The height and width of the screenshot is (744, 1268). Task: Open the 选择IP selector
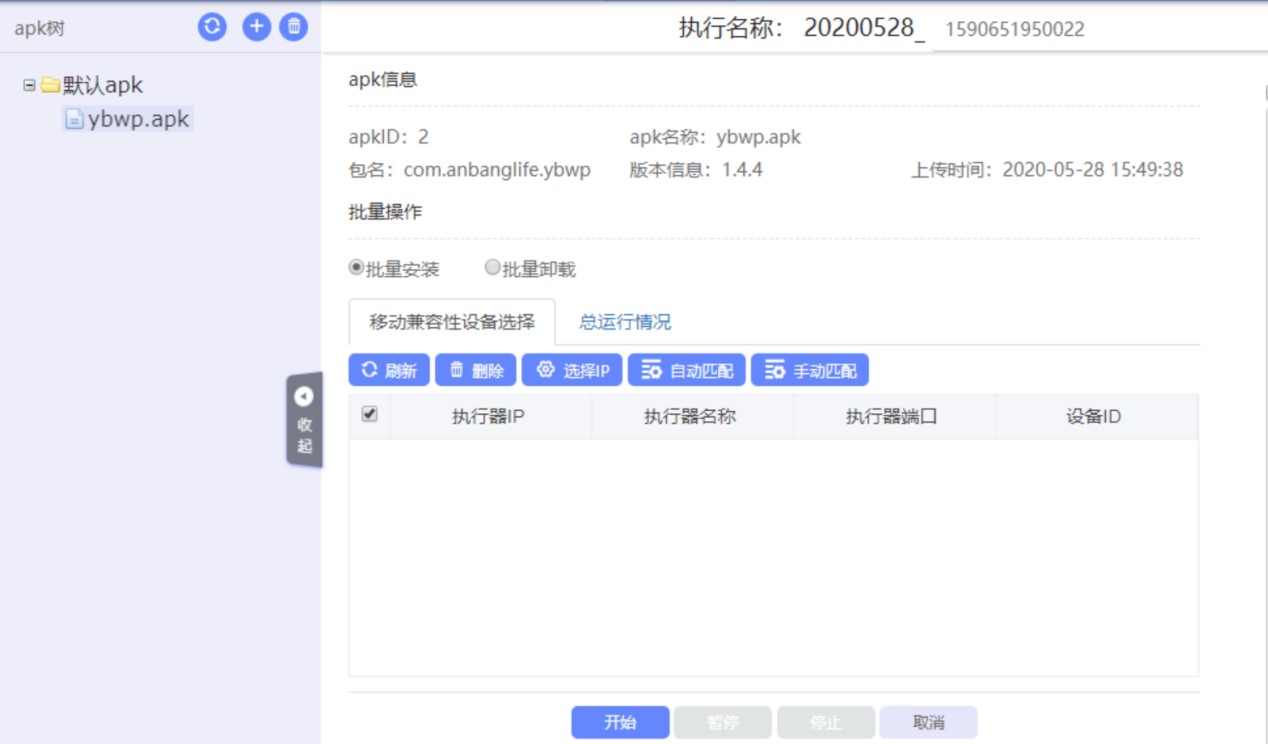(572, 370)
